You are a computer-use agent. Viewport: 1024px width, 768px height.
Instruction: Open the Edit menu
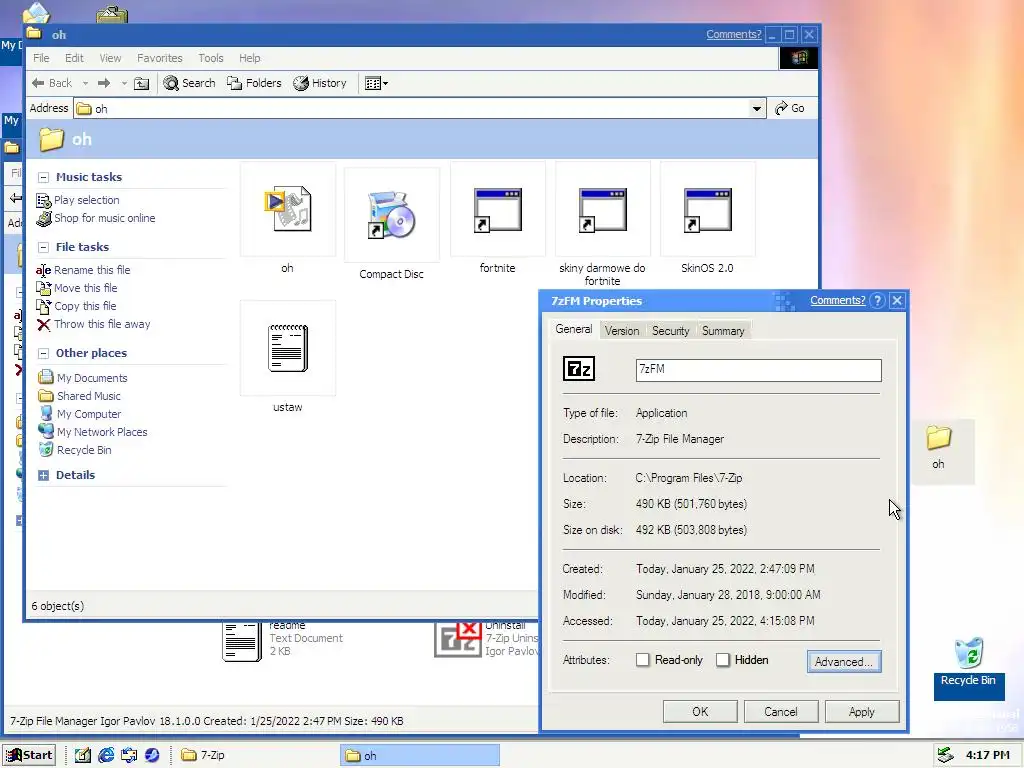pos(74,58)
